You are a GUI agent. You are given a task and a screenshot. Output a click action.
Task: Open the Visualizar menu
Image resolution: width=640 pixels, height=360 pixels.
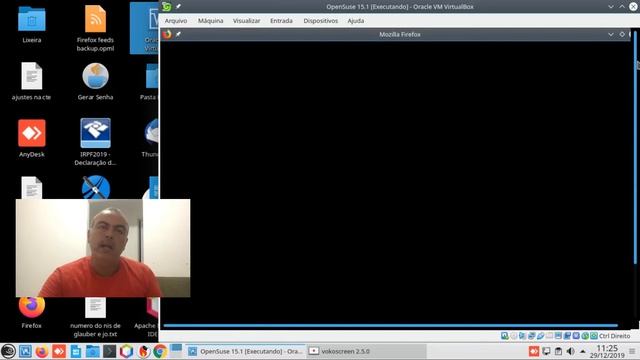(247, 21)
